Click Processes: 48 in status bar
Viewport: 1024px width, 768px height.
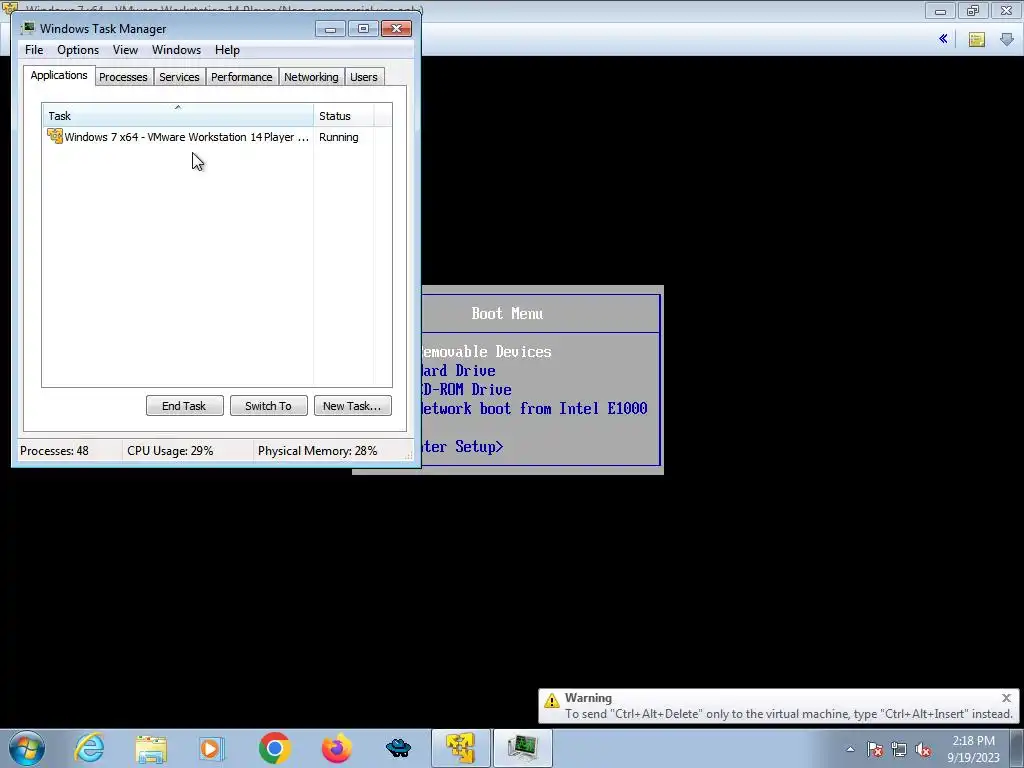coord(54,451)
